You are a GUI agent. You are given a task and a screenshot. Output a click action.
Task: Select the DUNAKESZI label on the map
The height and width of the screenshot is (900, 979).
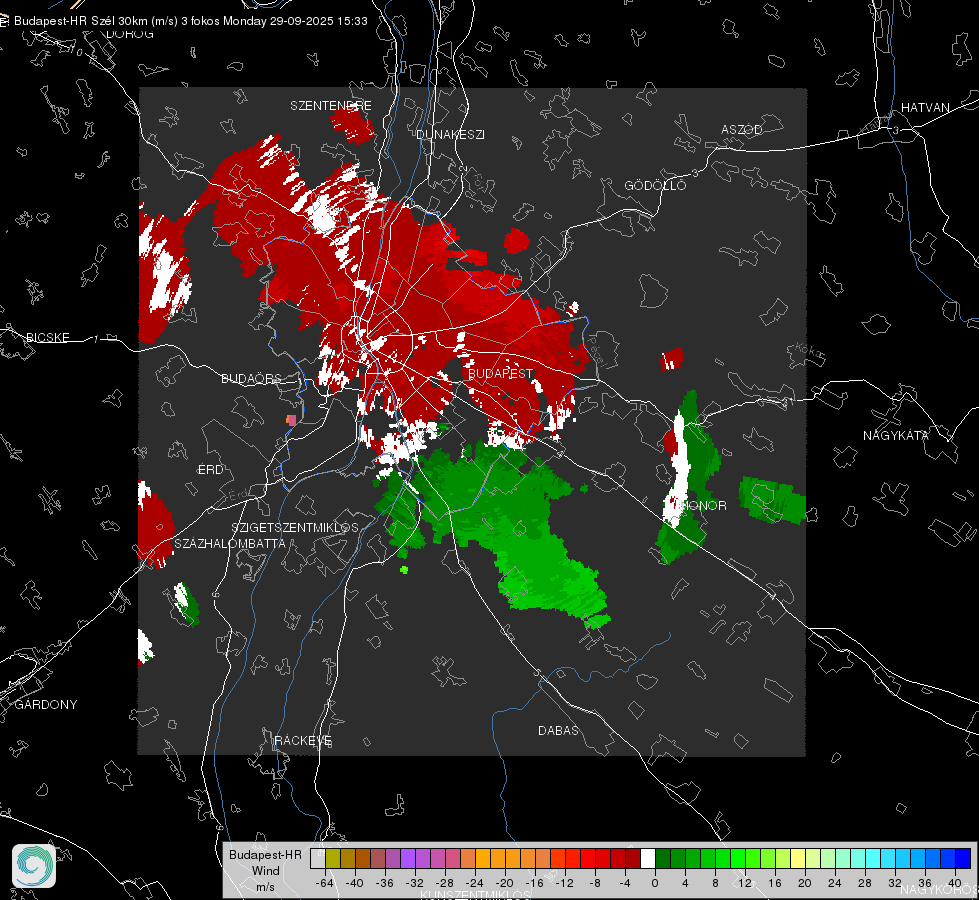click(450, 134)
